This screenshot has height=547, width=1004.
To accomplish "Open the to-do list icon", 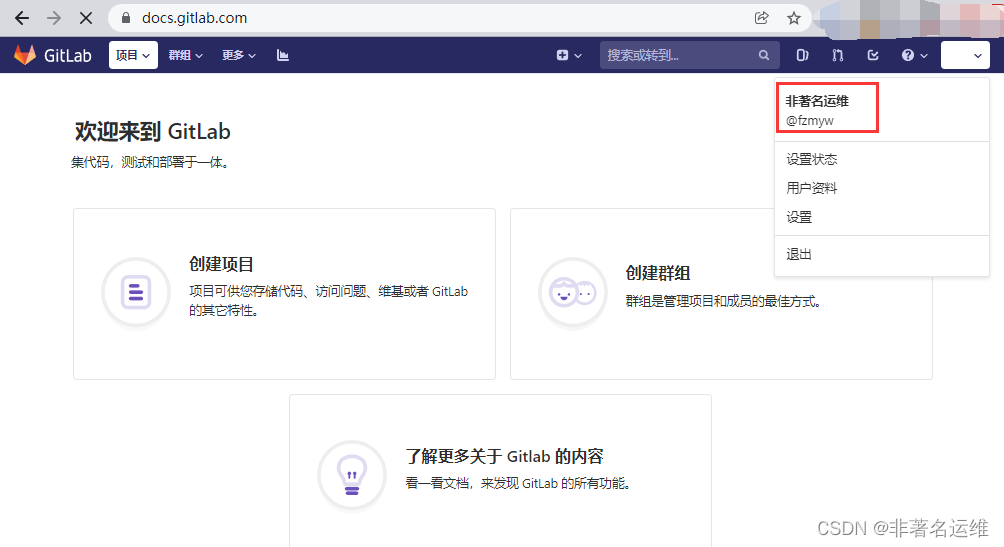I will click(x=873, y=55).
